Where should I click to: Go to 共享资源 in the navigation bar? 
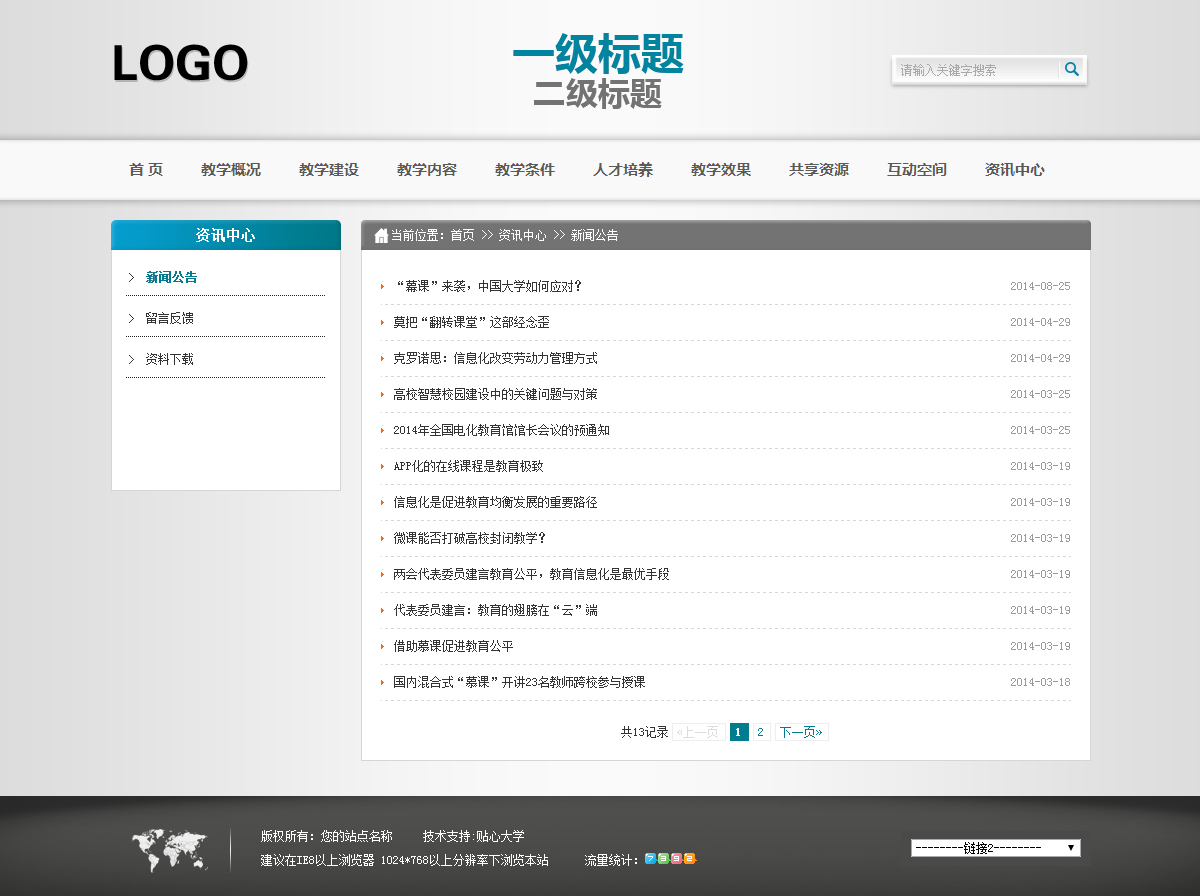(819, 170)
